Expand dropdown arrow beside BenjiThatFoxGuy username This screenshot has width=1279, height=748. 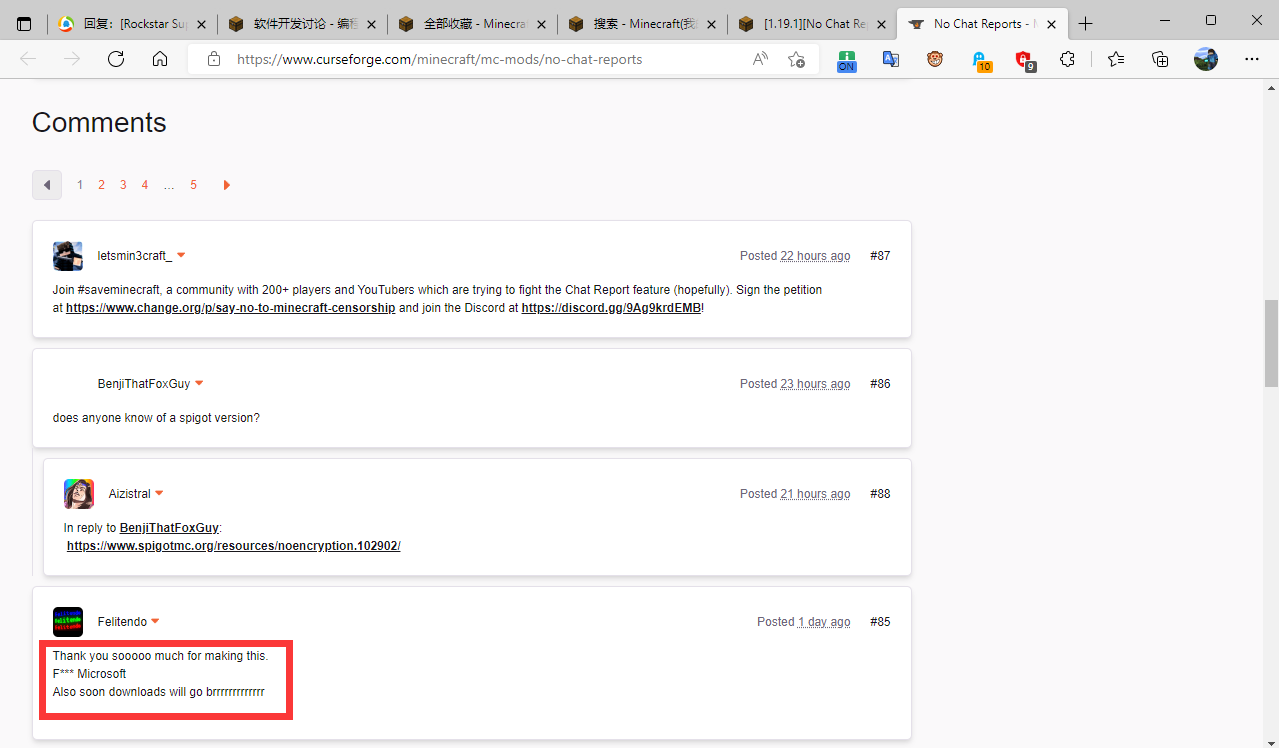(x=199, y=384)
